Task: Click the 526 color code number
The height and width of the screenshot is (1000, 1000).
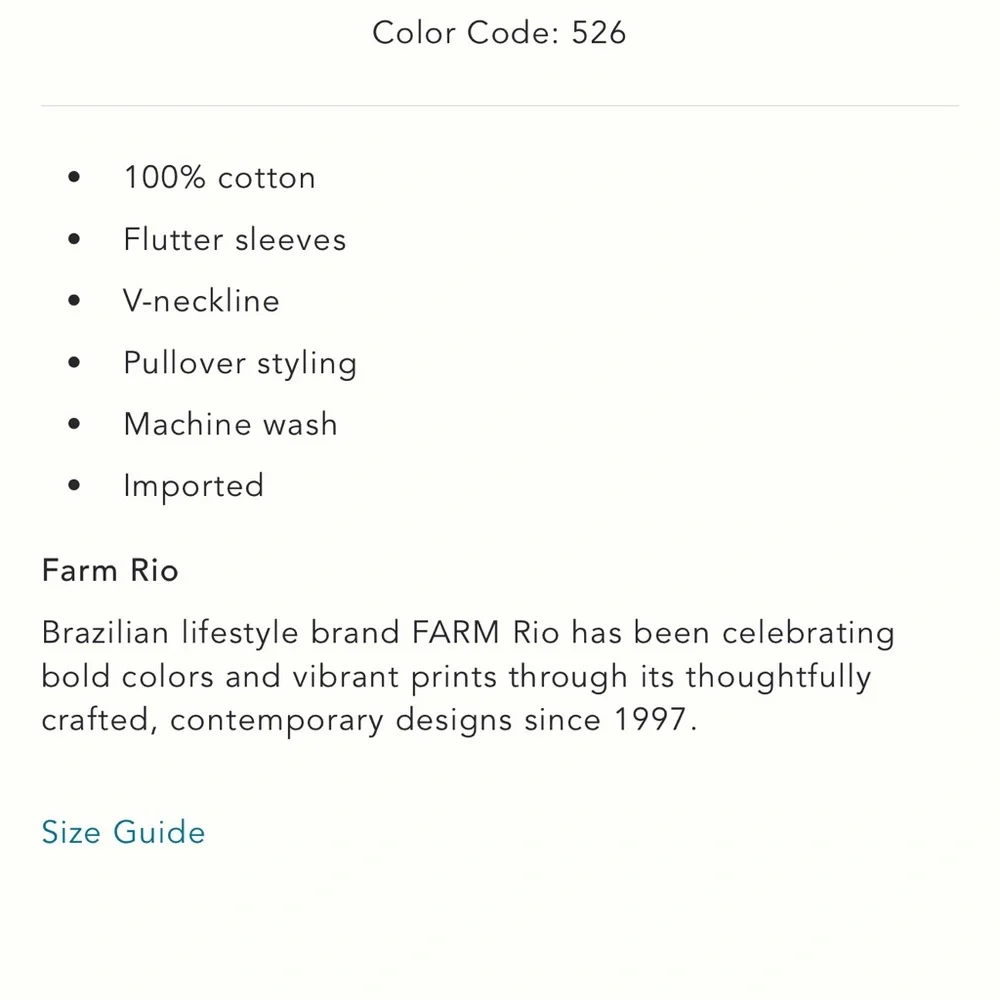Action: [x=599, y=32]
